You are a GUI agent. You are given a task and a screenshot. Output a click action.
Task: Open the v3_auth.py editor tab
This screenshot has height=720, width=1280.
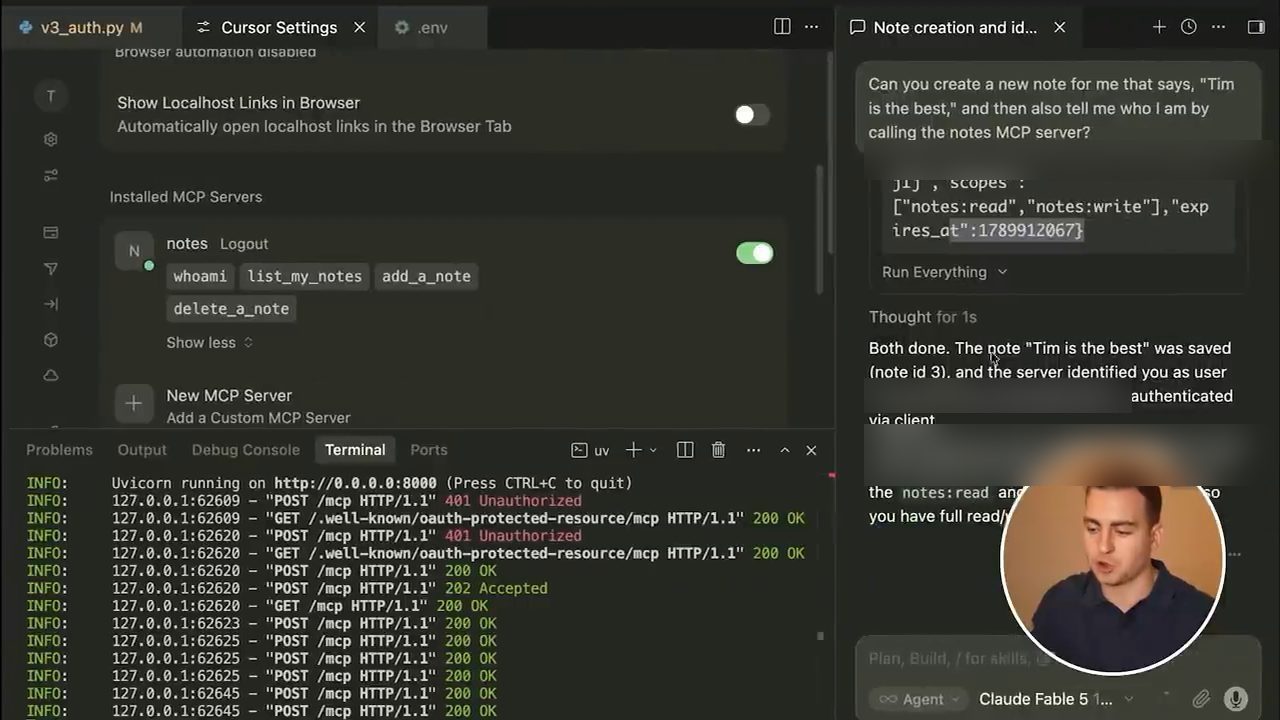[x=81, y=27]
